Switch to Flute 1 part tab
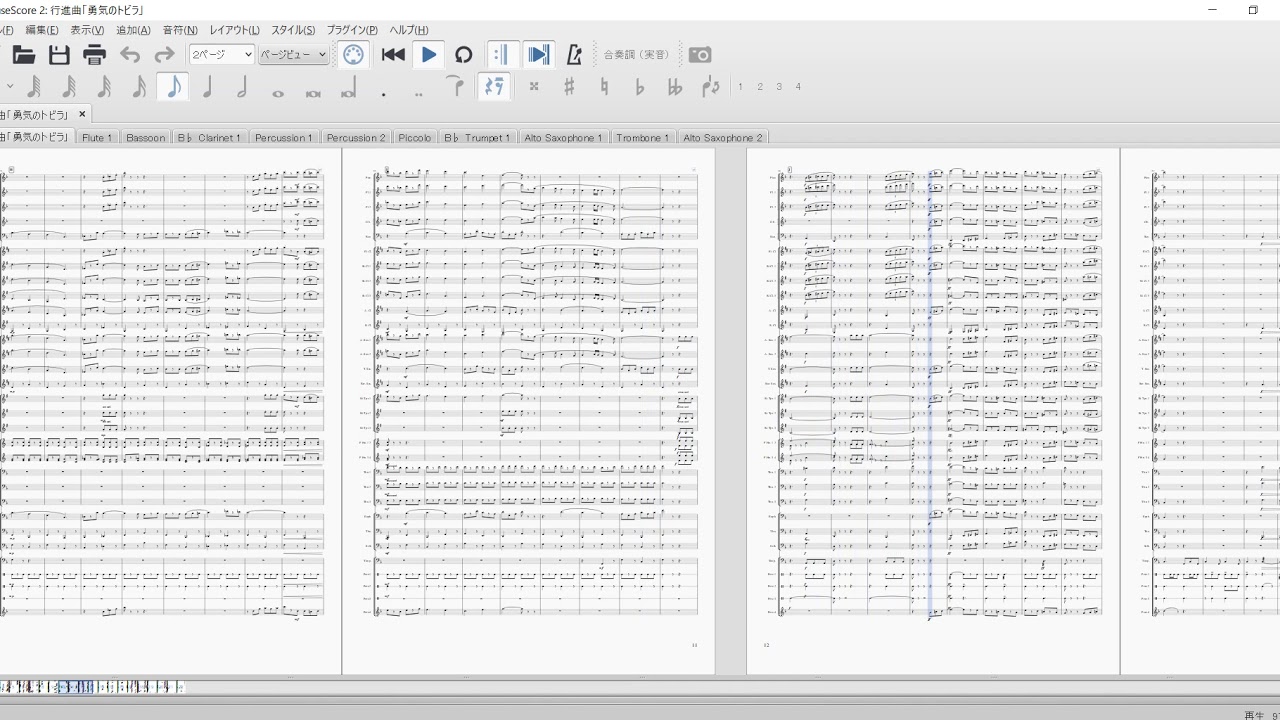The width and height of the screenshot is (1280, 720). 97,137
